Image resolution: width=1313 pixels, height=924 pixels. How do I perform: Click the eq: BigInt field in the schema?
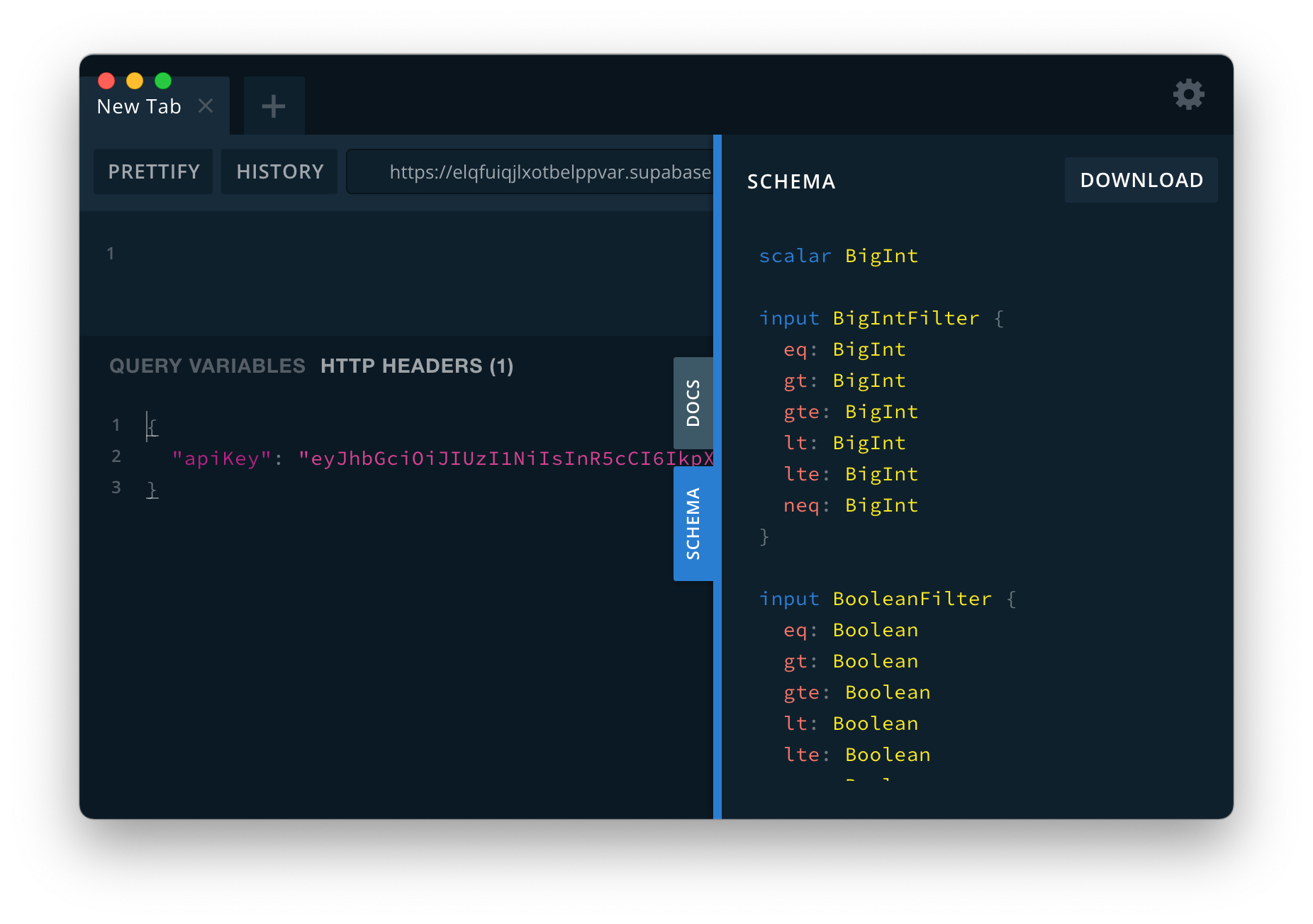[844, 349]
